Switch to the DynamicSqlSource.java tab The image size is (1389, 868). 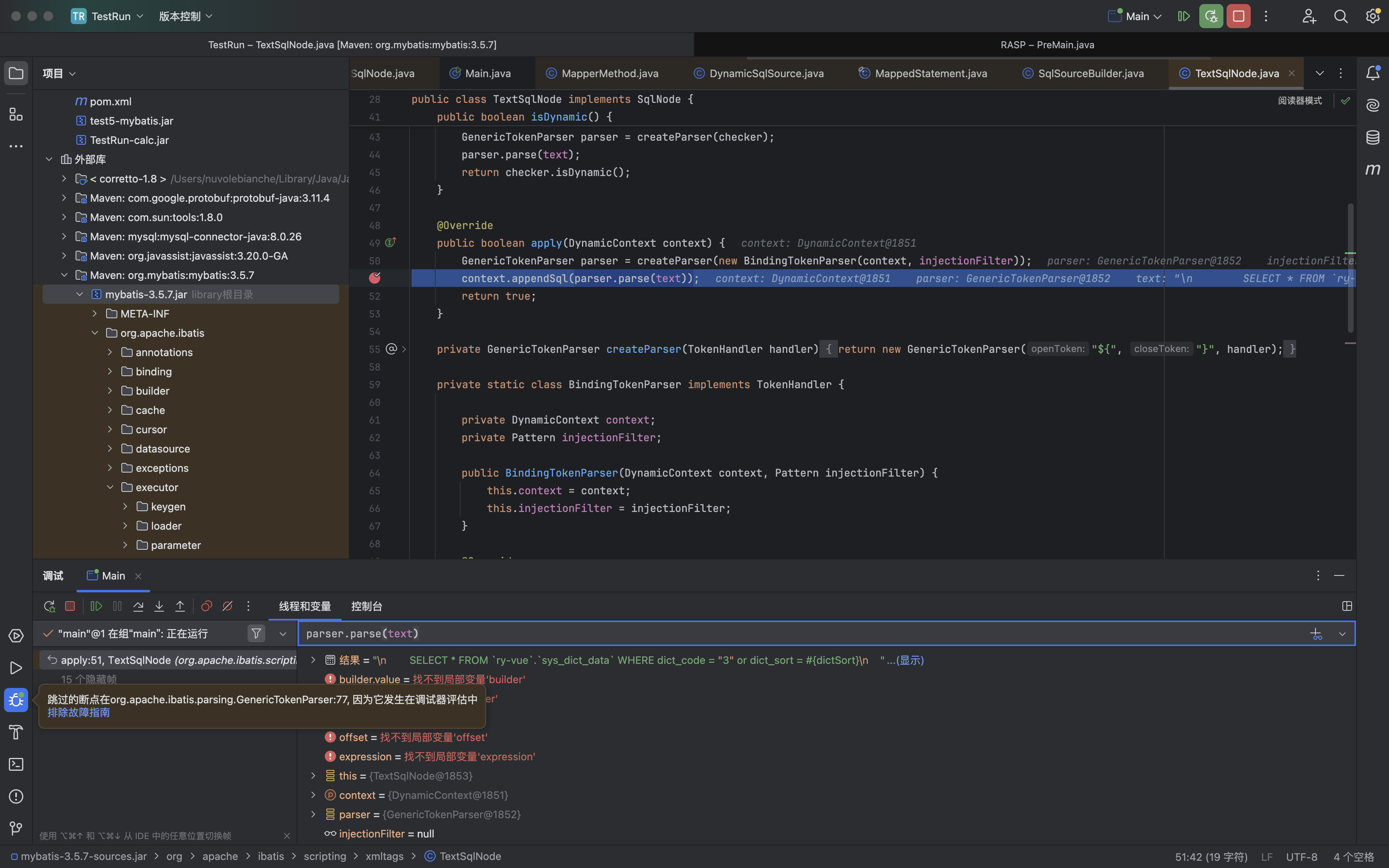point(766,74)
